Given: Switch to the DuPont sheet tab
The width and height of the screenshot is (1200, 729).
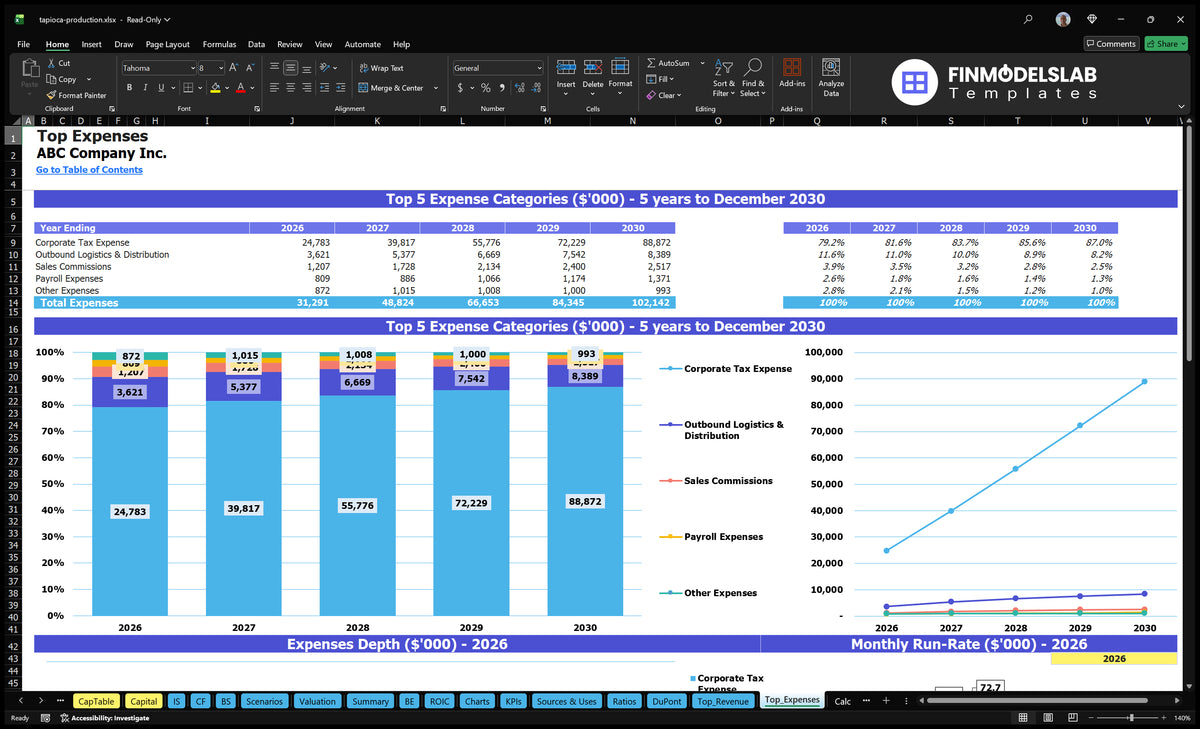Looking at the screenshot, I should 666,701.
